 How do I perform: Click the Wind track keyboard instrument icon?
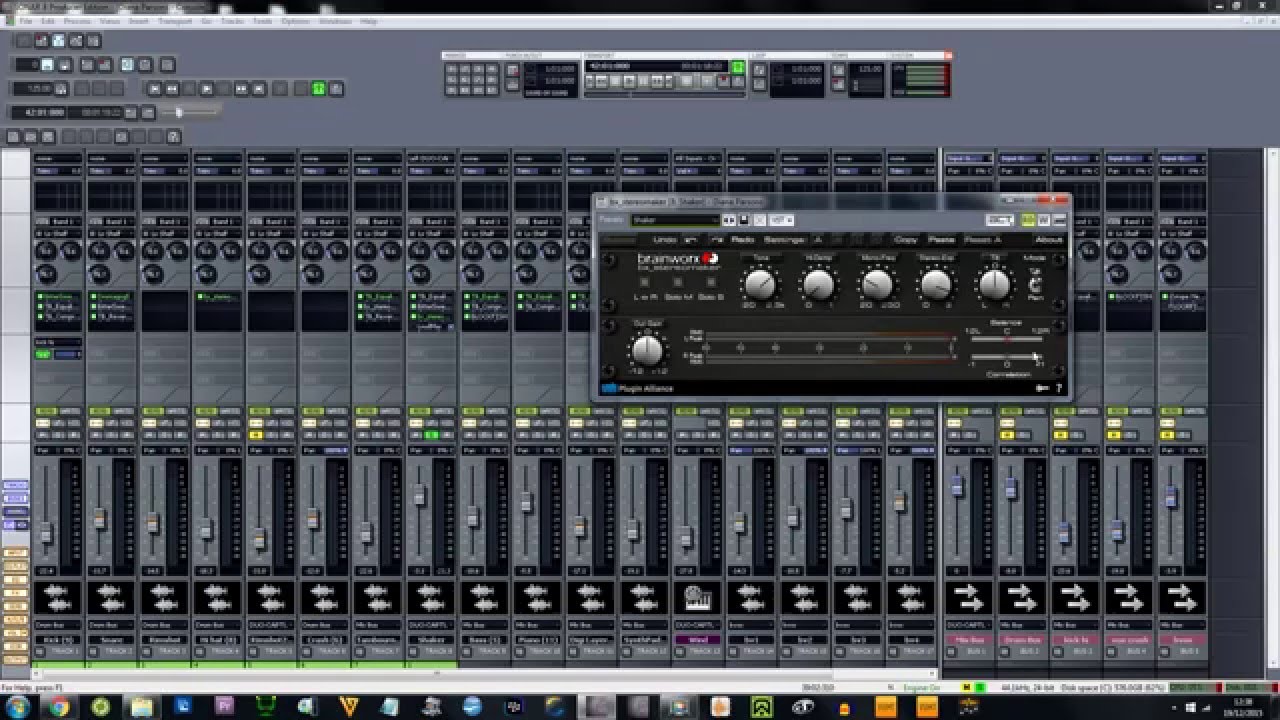(696, 598)
